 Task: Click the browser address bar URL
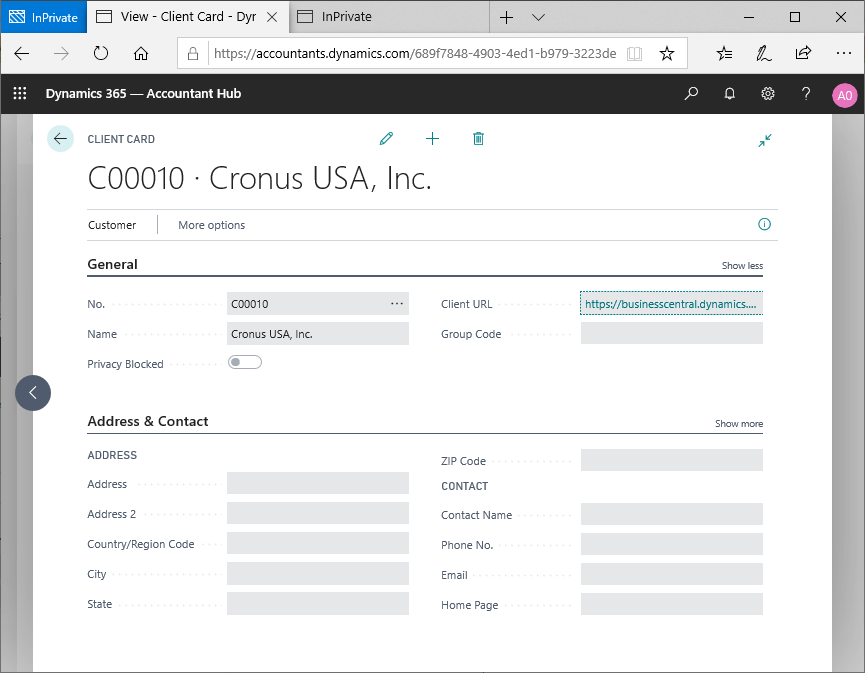coord(415,54)
